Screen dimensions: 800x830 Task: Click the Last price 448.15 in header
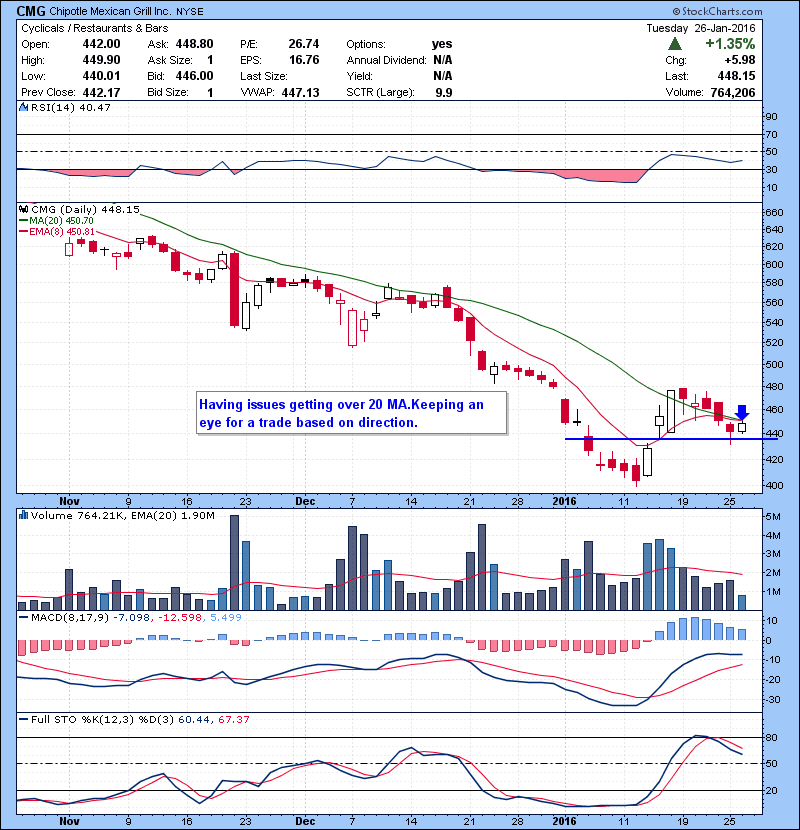736,76
